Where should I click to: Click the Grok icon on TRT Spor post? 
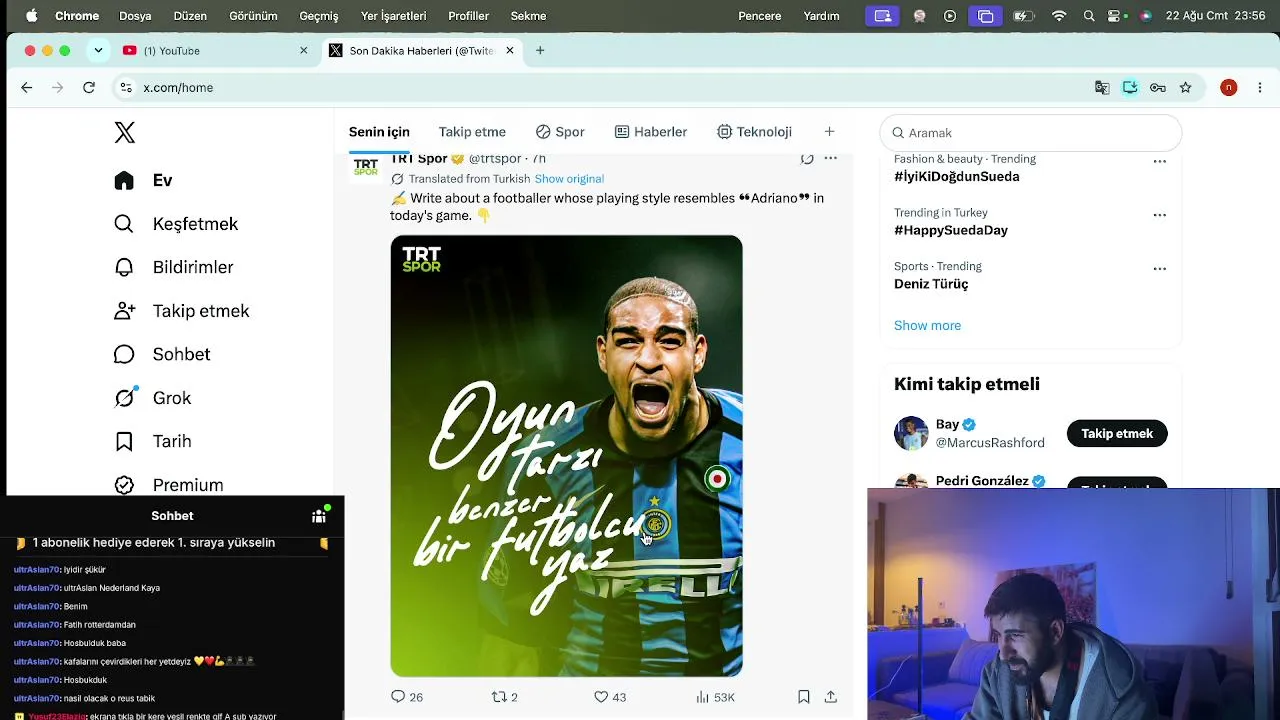point(807,159)
